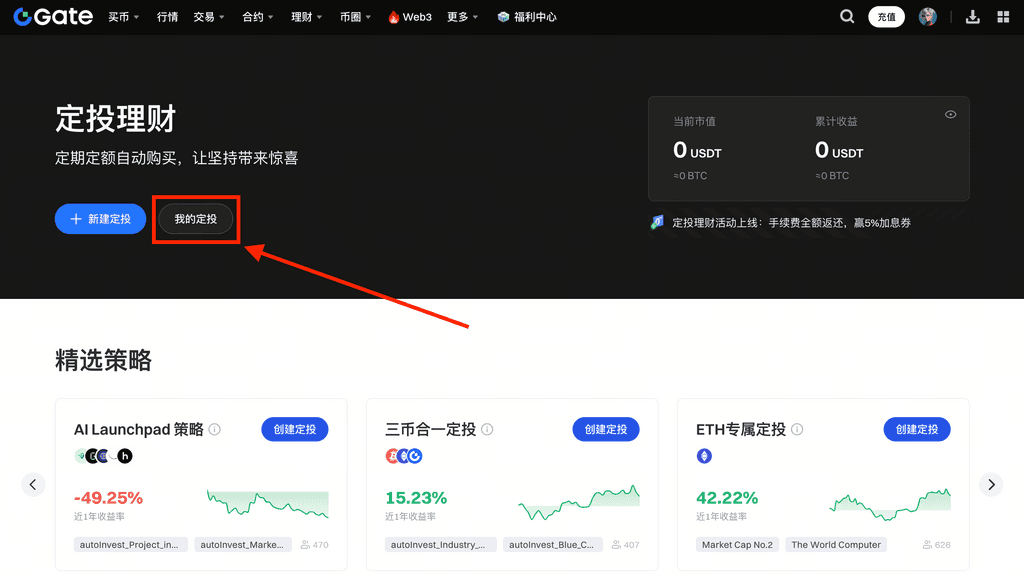
Task: Click 充值 in the top bar
Action: [886, 16]
